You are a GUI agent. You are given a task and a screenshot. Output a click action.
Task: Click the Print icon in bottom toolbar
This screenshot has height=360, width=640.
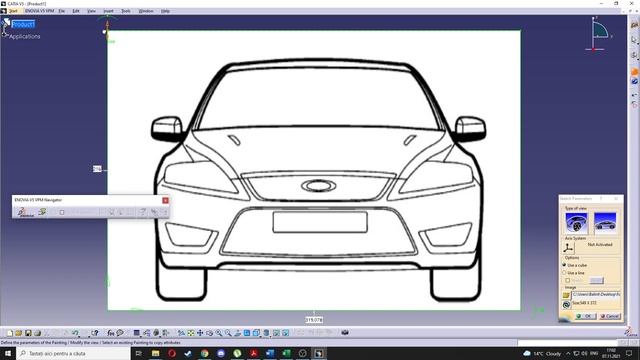(38, 333)
